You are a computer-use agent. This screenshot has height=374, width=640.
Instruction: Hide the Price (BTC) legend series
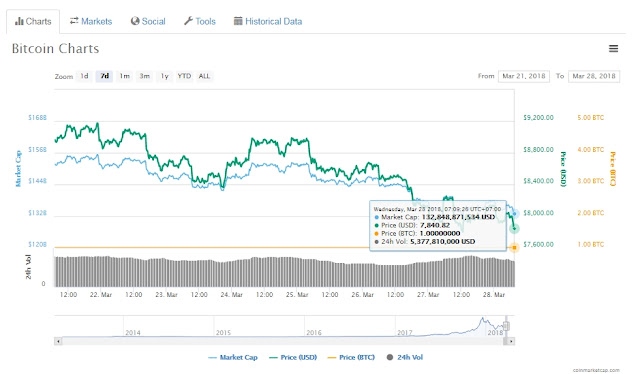coord(351,357)
